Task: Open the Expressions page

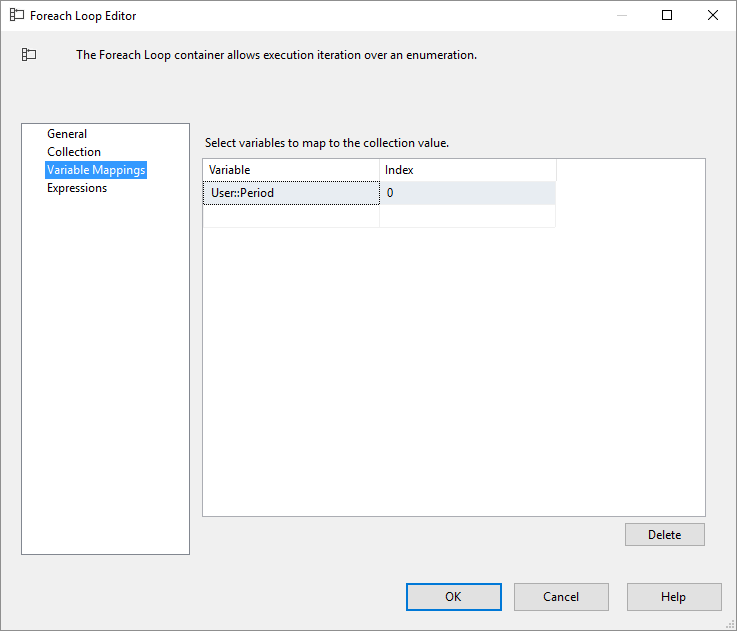Action: [x=77, y=188]
